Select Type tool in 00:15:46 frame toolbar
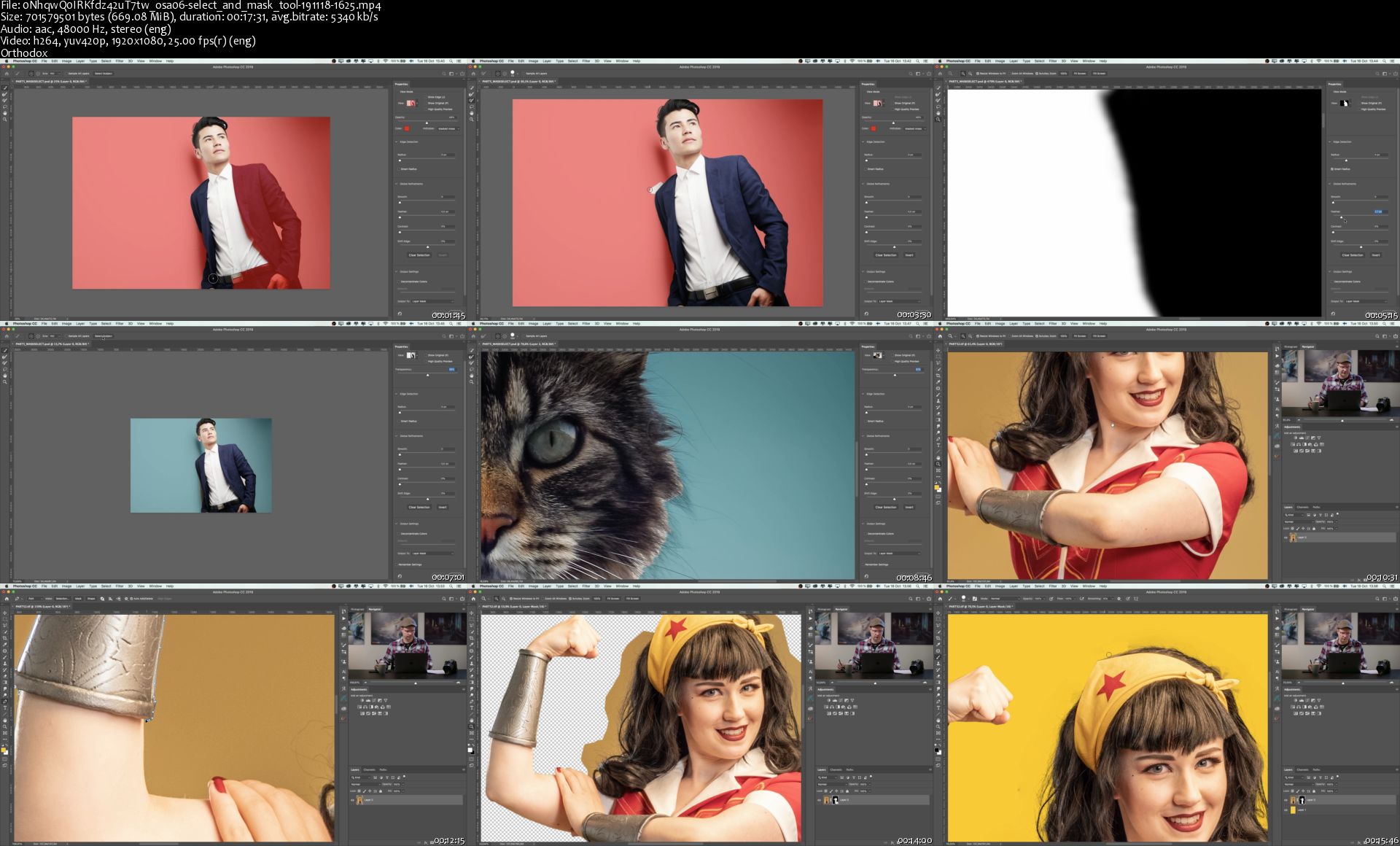This screenshot has height=846, width=1400. pos(938,707)
